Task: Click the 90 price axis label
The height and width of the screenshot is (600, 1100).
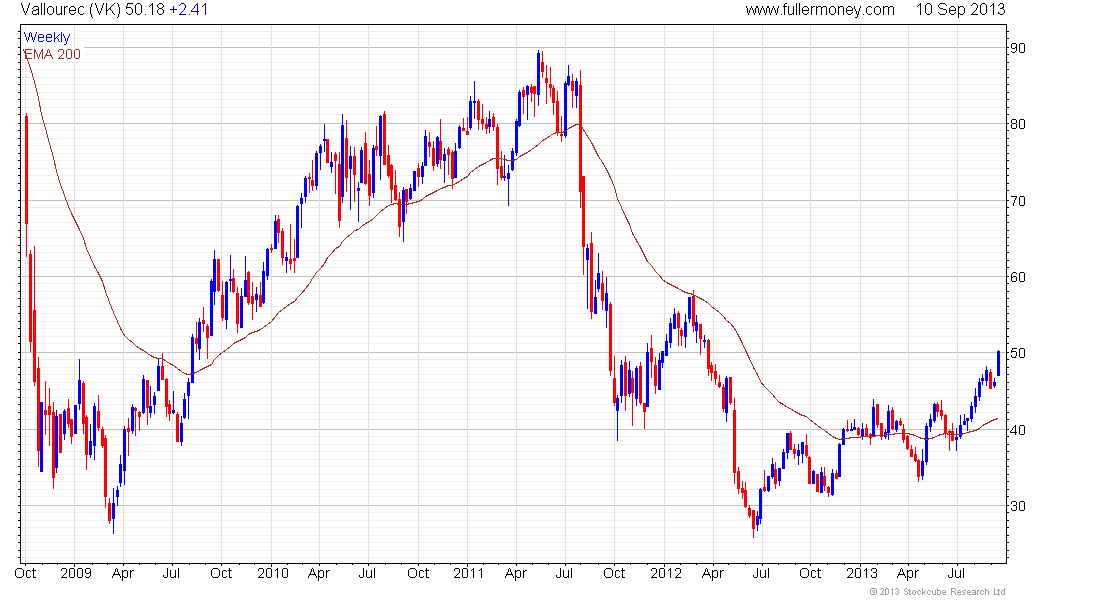Action: [1017, 48]
